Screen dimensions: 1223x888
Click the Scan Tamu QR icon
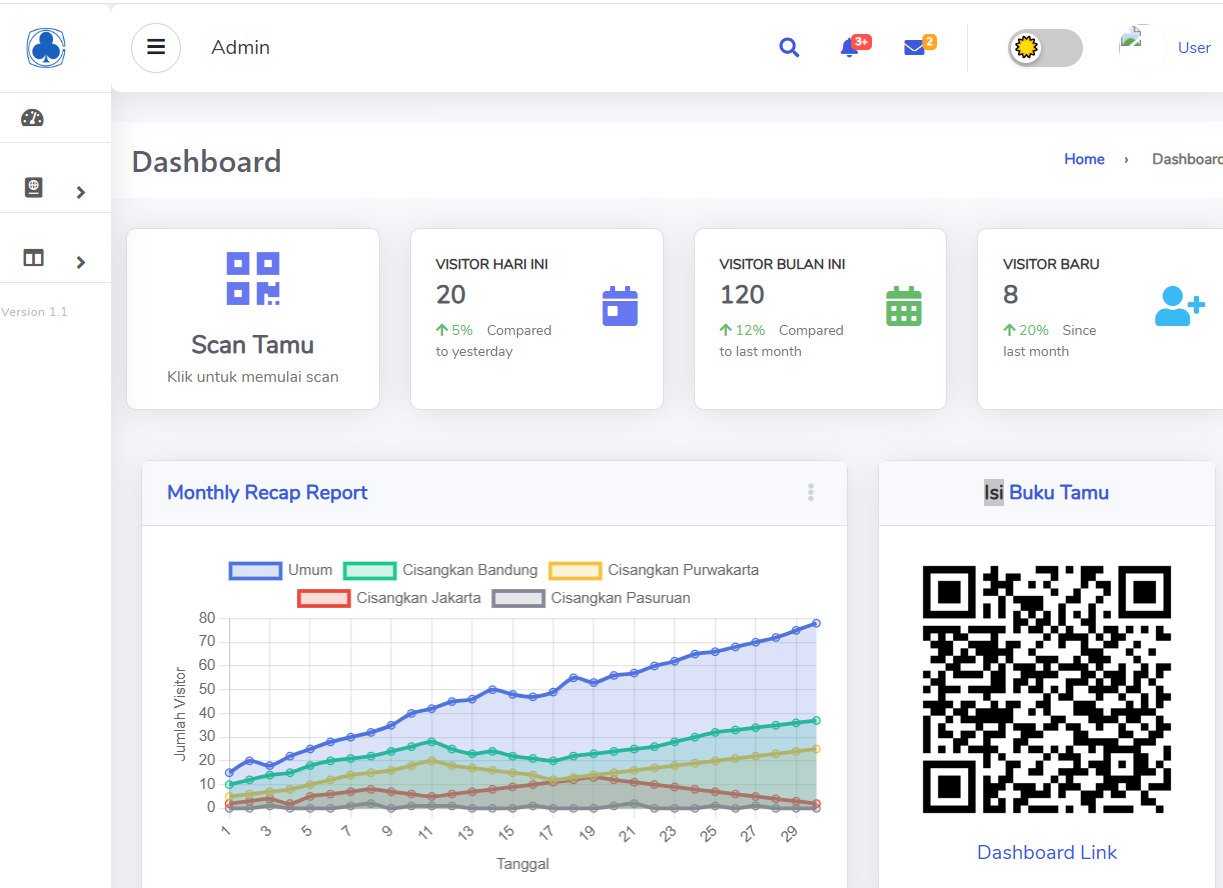[253, 278]
